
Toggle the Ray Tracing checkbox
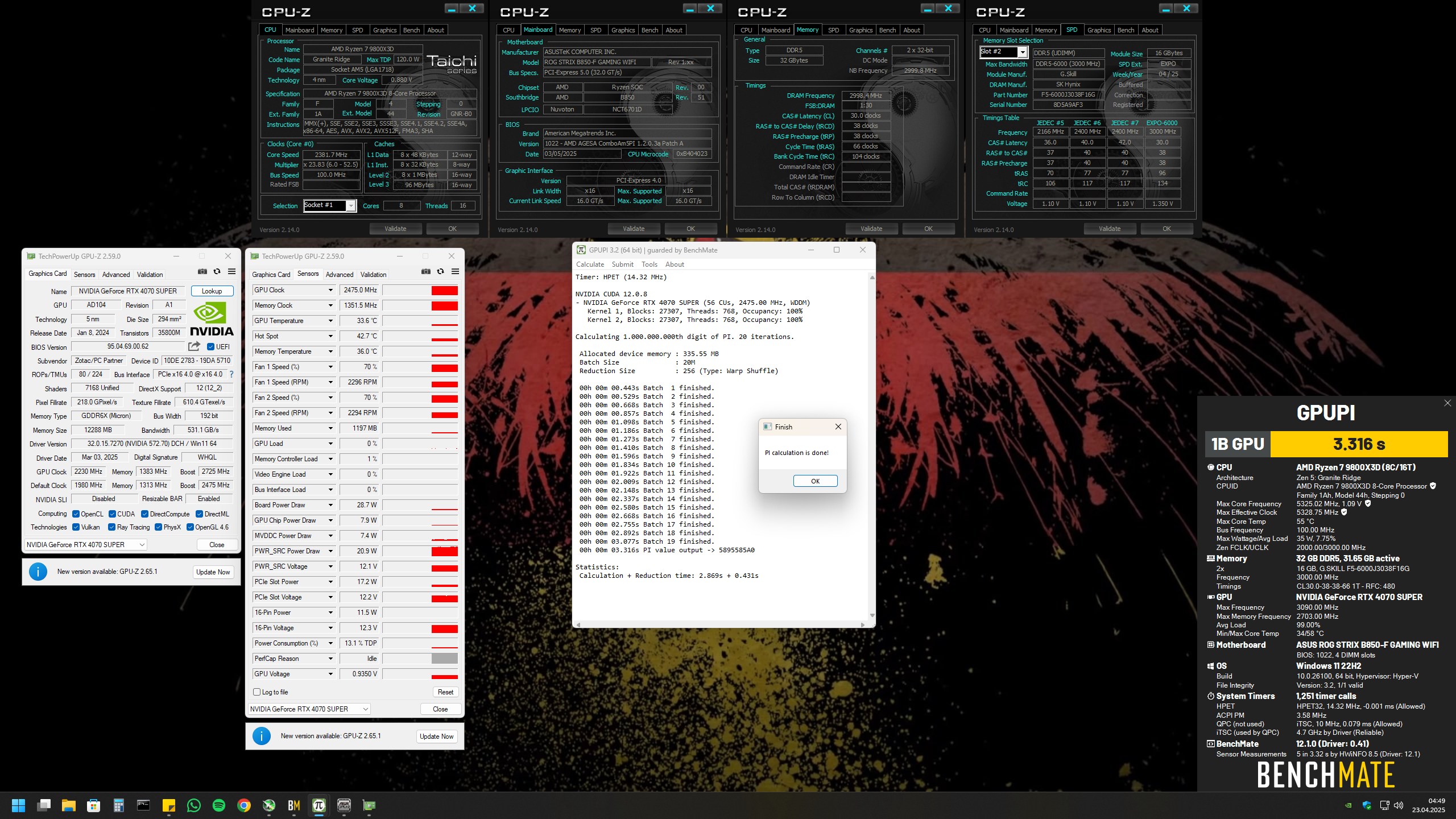click(111, 527)
